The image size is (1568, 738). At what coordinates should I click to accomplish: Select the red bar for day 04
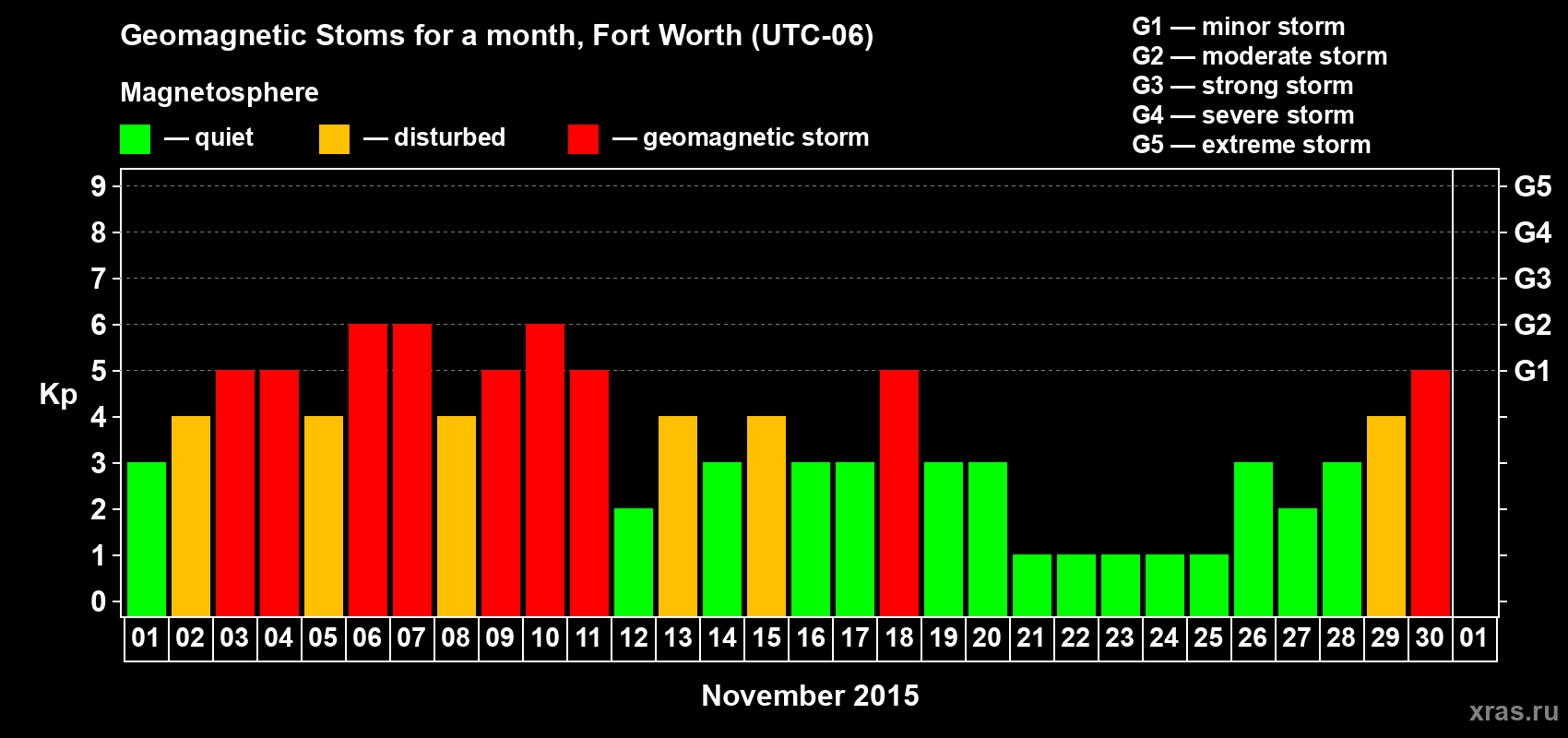click(279, 493)
